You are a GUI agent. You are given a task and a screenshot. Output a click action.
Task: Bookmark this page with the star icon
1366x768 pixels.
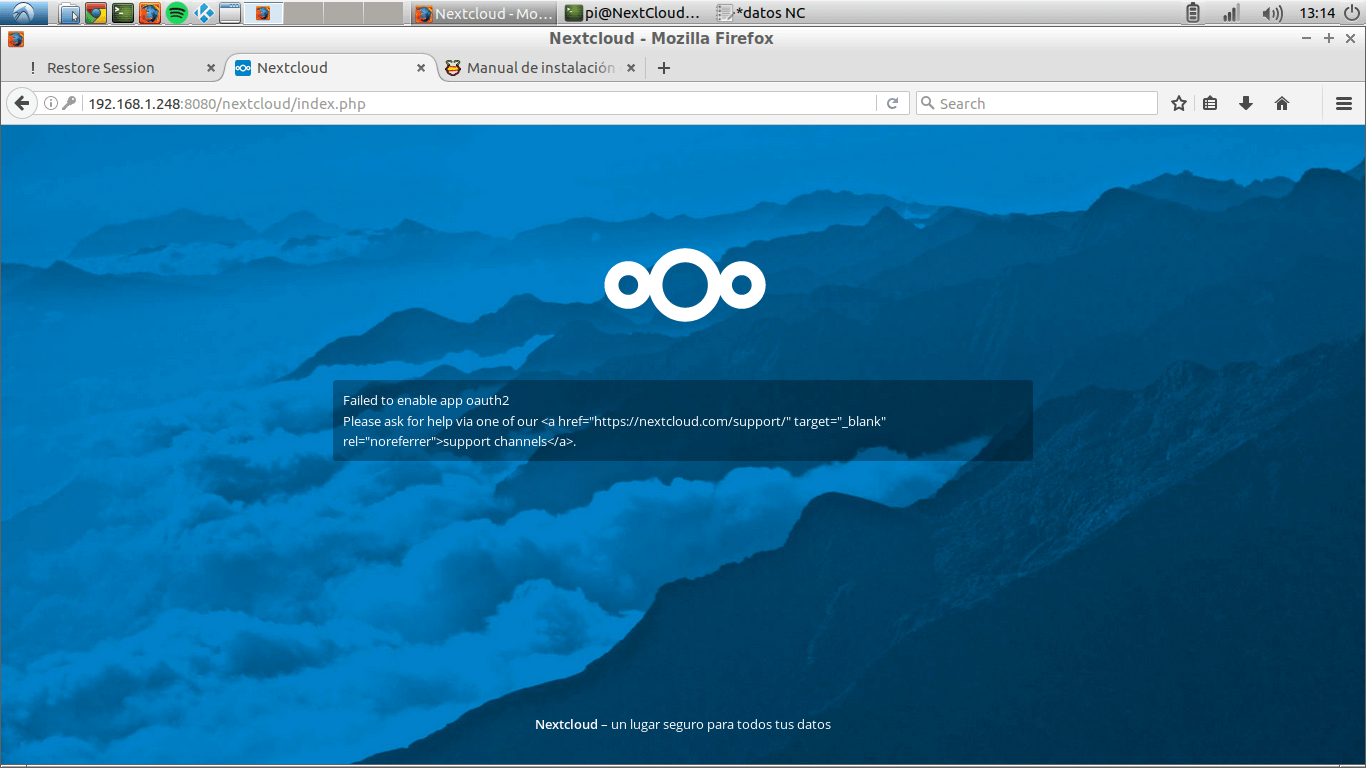pyautogui.click(x=1179, y=103)
